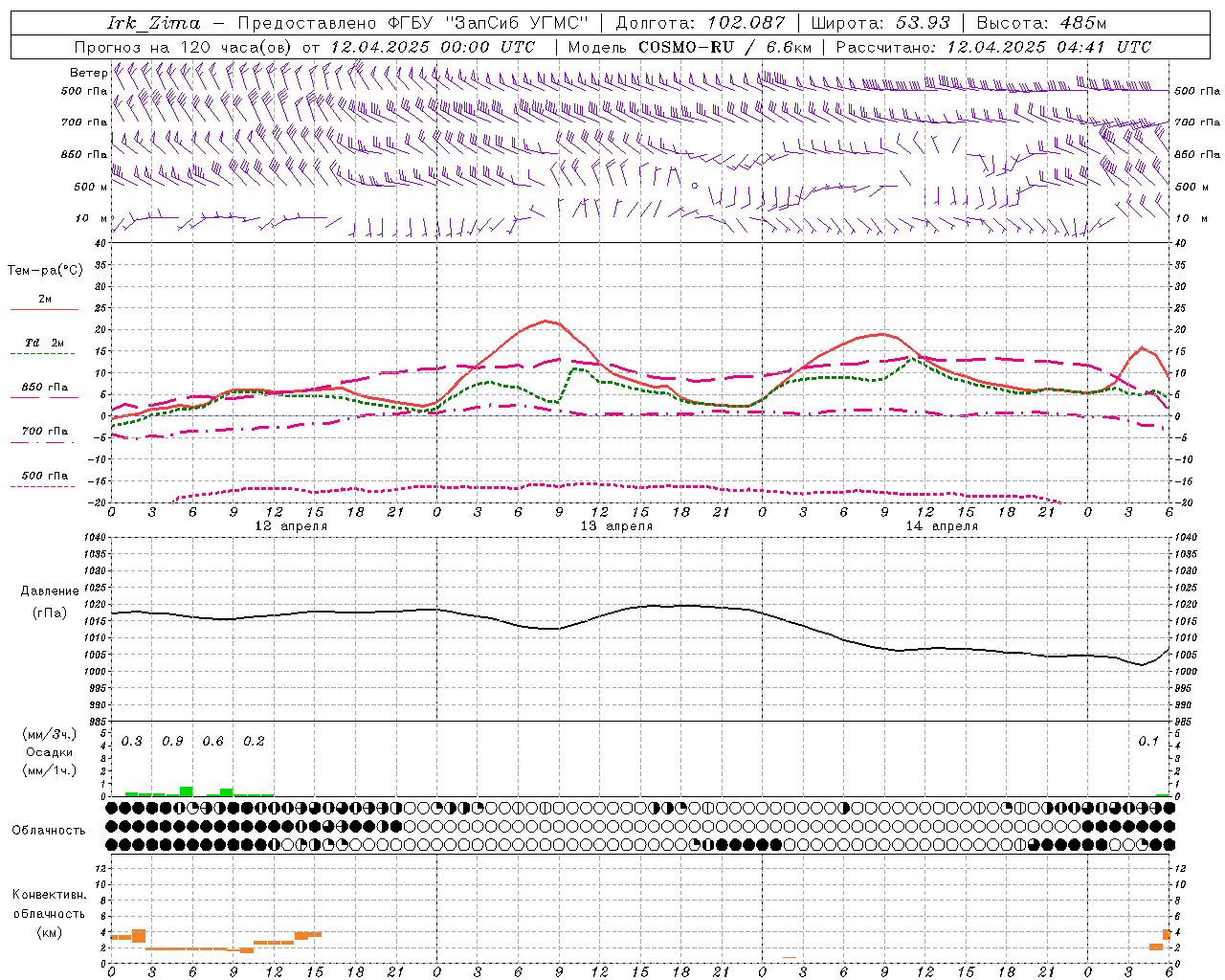Click 'Прогноз на 120 часа(ов)' forecast text
The image size is (1225, 980).
(185, 47)
